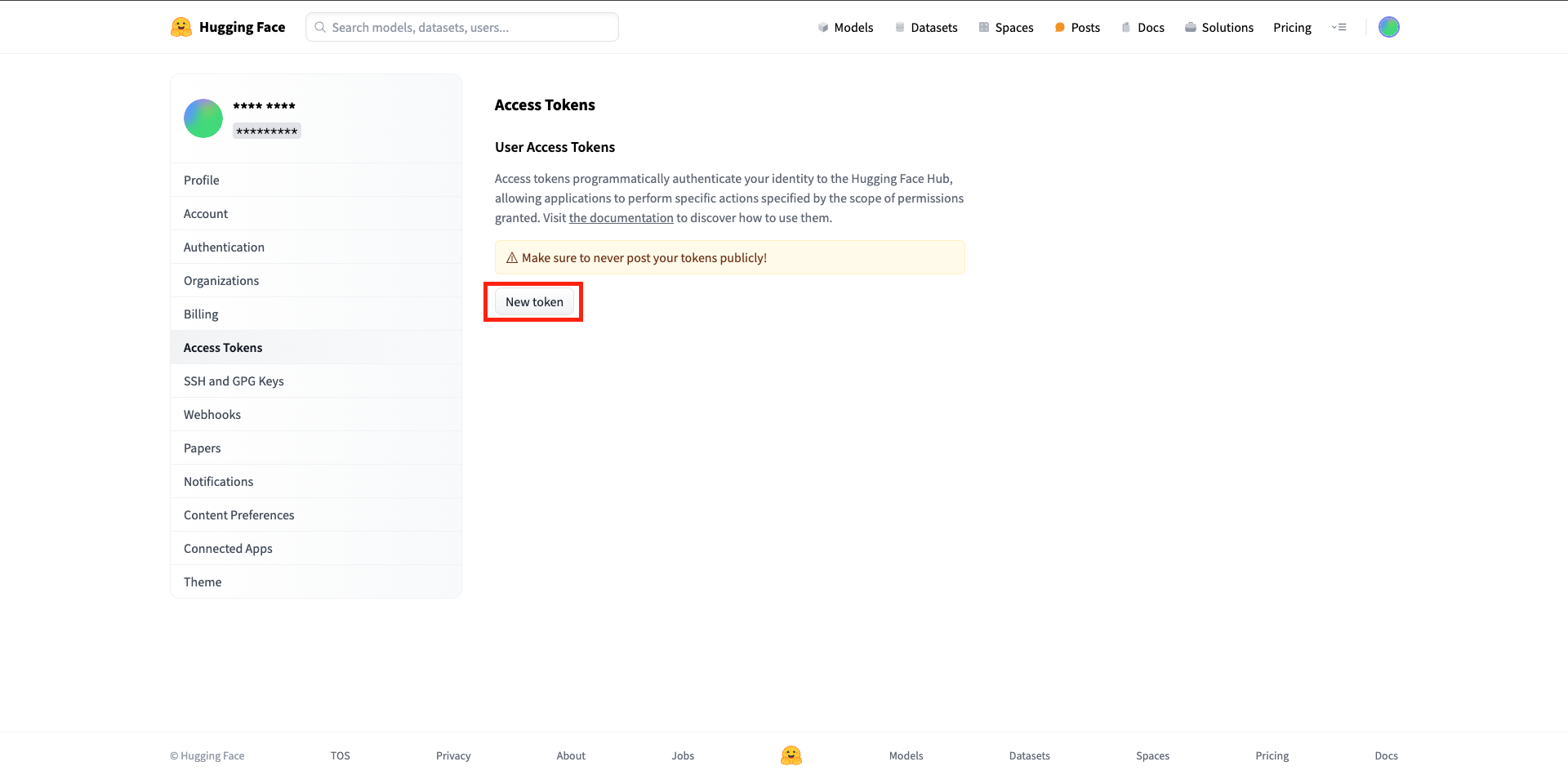The width and height of the screenshot is (1568, 784).
Task: Open the footer Models link
Action: click(906, 755)
